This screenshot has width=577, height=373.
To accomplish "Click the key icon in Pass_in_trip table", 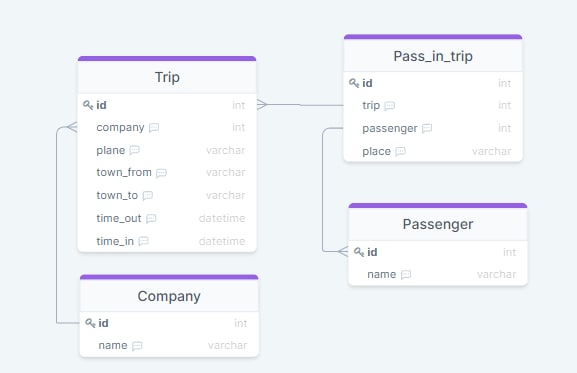I will [x=354, y=83].
